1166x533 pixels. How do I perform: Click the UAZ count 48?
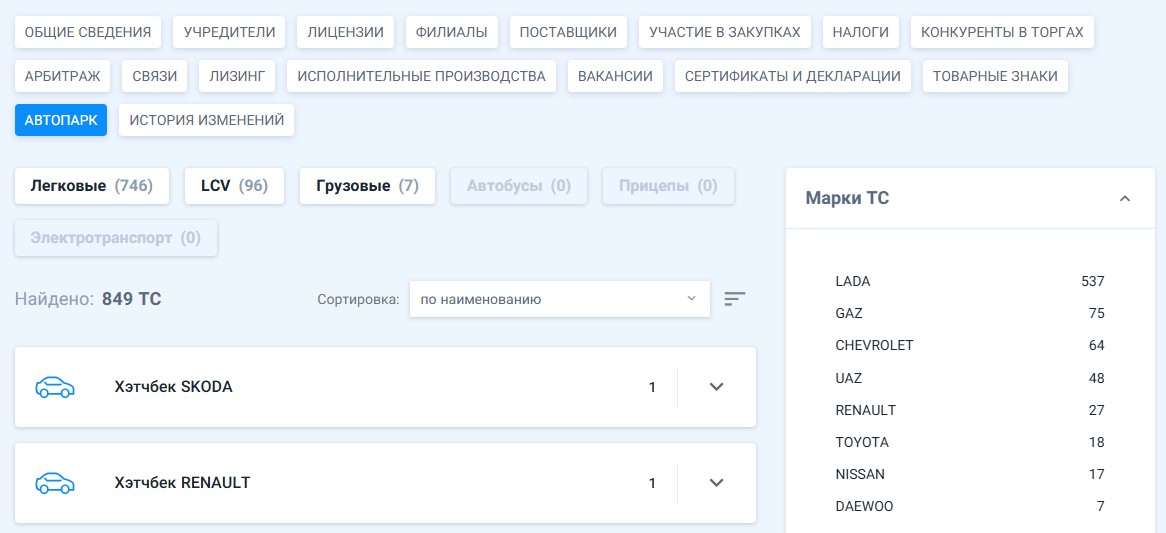click(1096, 378)
